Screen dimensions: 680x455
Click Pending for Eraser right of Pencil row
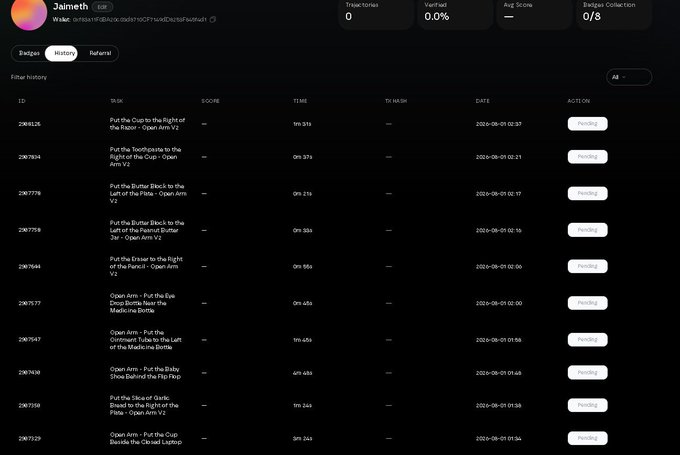587,266
